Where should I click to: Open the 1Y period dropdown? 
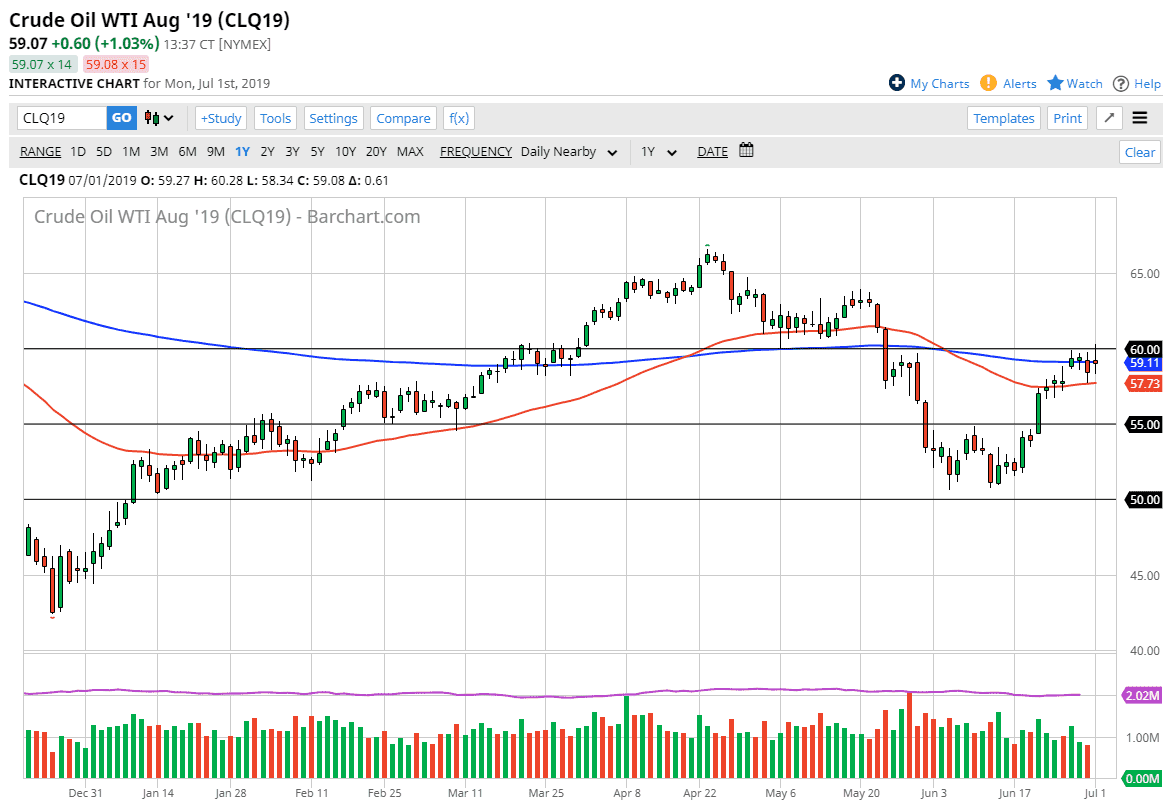[x=659, y=152]
